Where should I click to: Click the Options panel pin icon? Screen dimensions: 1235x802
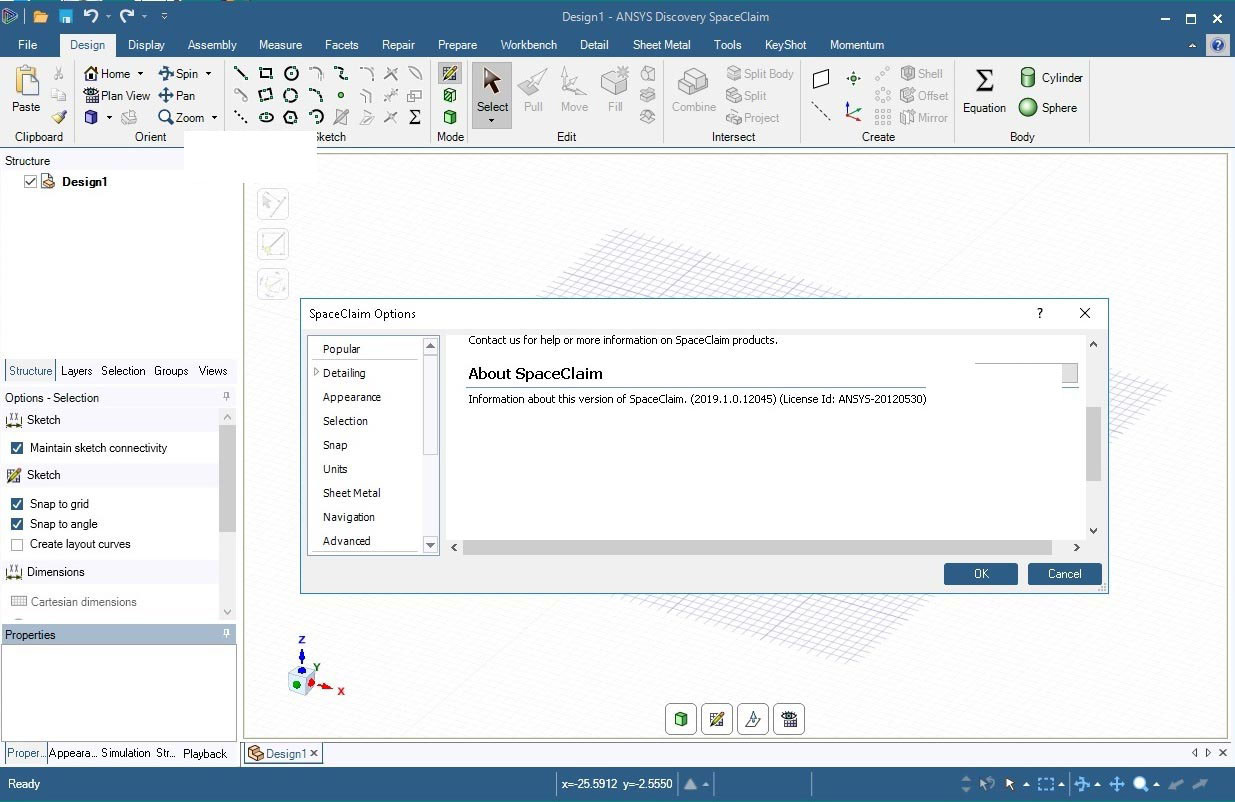coord(227,397)
